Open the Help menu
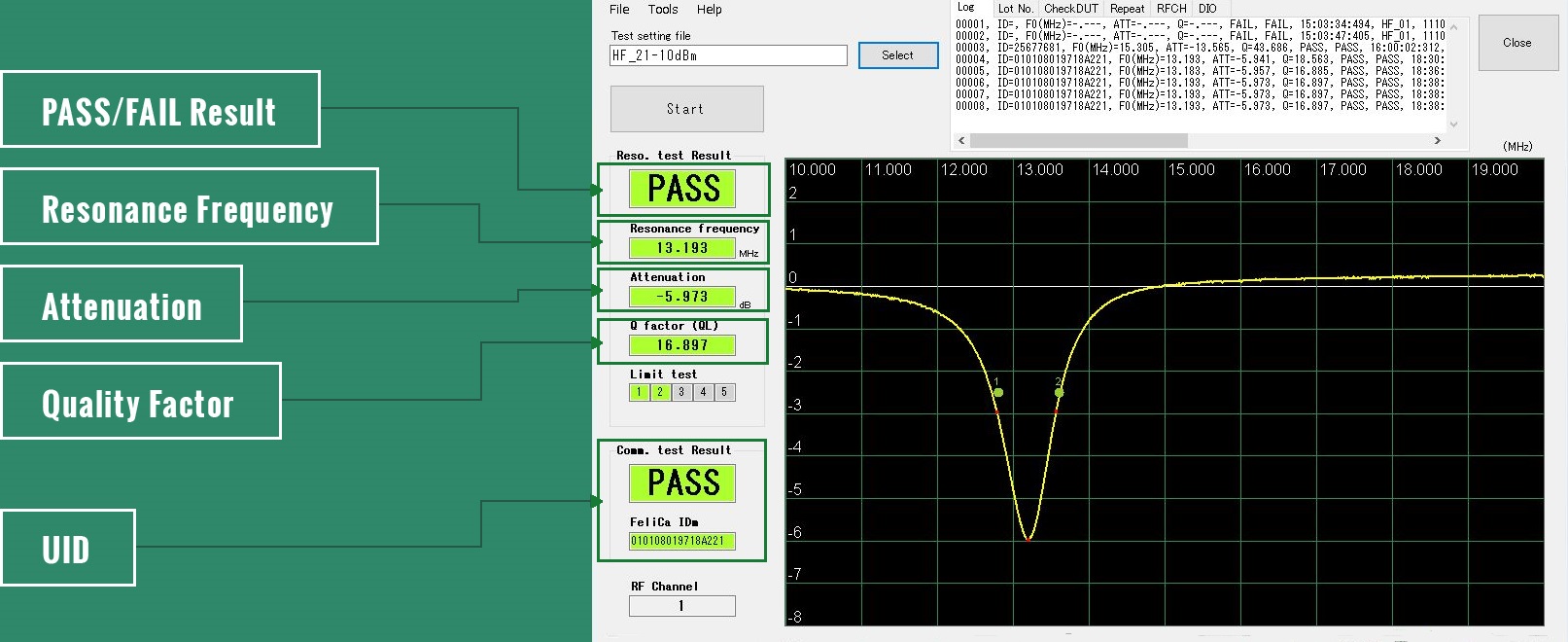This screenshot has height=642, width=1568. pyautogui.click(x=710, y=10)
